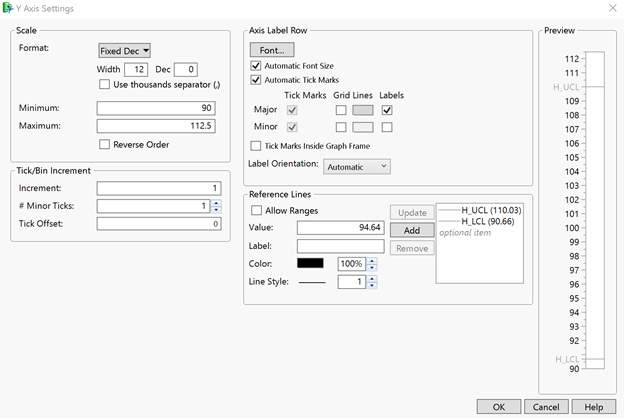
Task: Click the # Minor Ticks input field
Action: point(153,206)
